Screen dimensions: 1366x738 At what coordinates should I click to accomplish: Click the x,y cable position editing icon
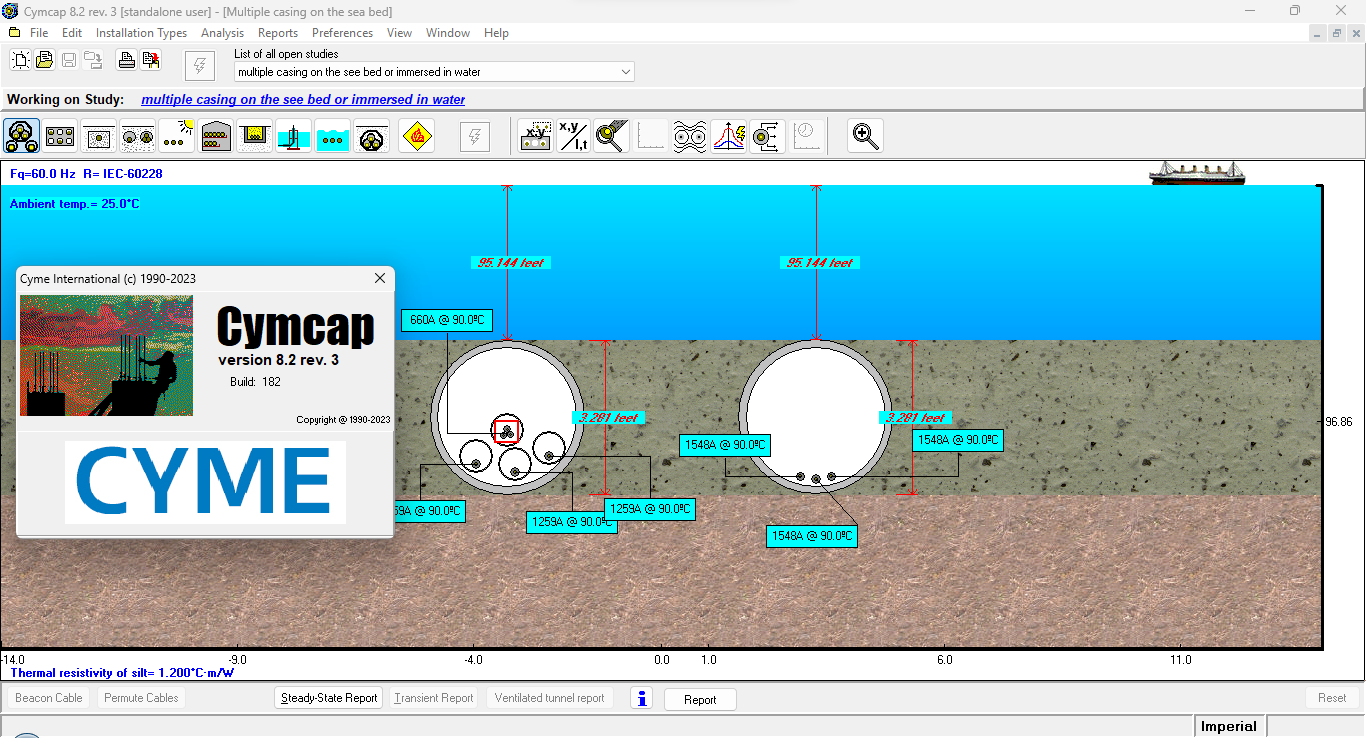[536, 135]
